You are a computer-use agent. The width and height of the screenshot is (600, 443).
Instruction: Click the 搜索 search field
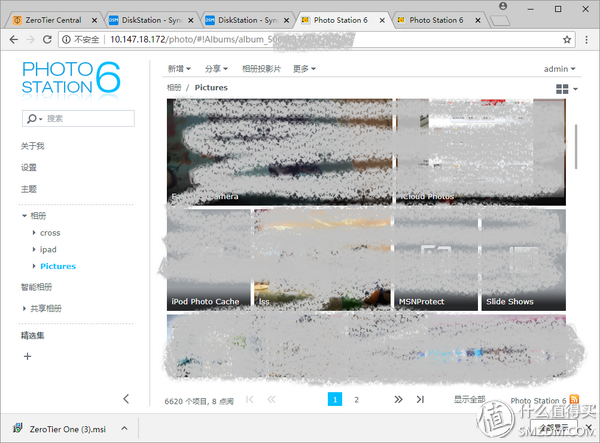(x=78, y=119)
